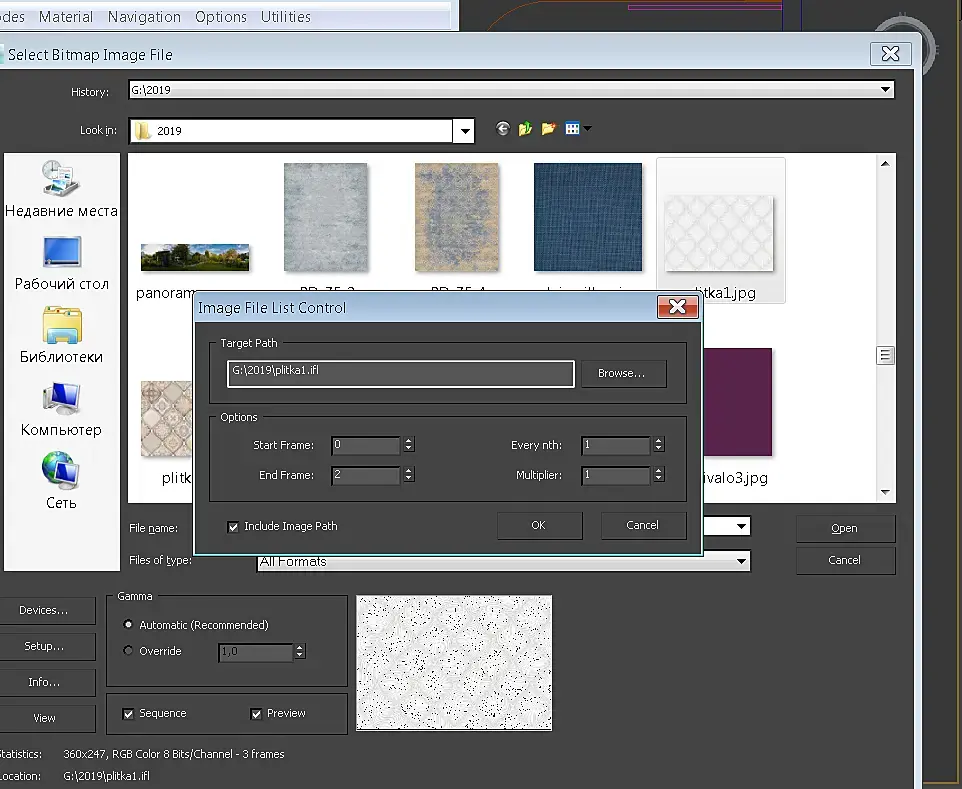Cancel the Image File List Control dialog
Screen dimensions: 962x789
pyautogui.click(x=642, y=525)
